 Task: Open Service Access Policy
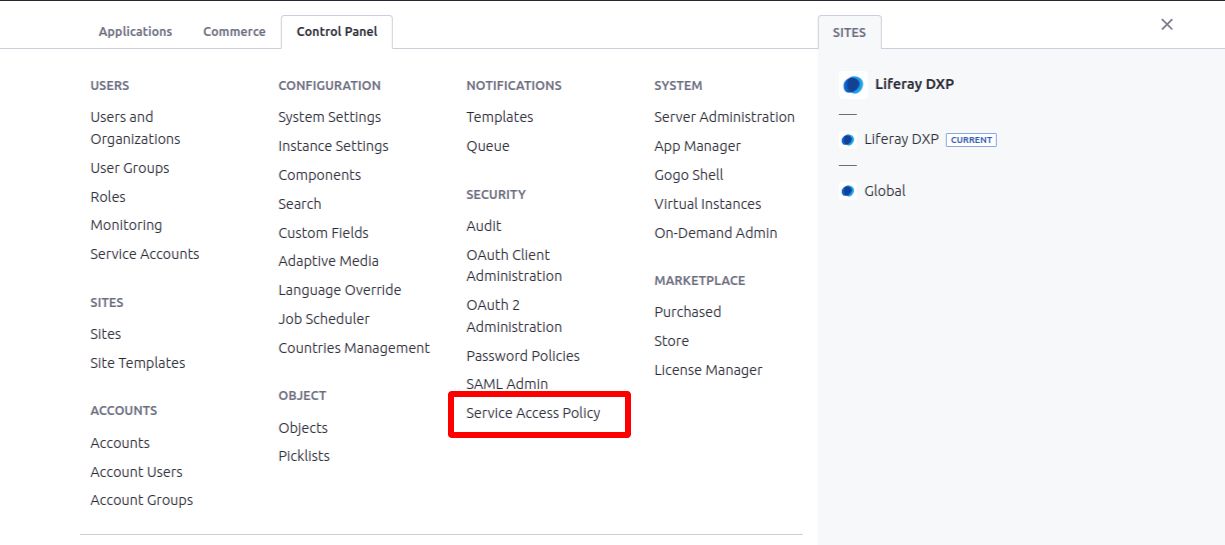coord(533,413)
